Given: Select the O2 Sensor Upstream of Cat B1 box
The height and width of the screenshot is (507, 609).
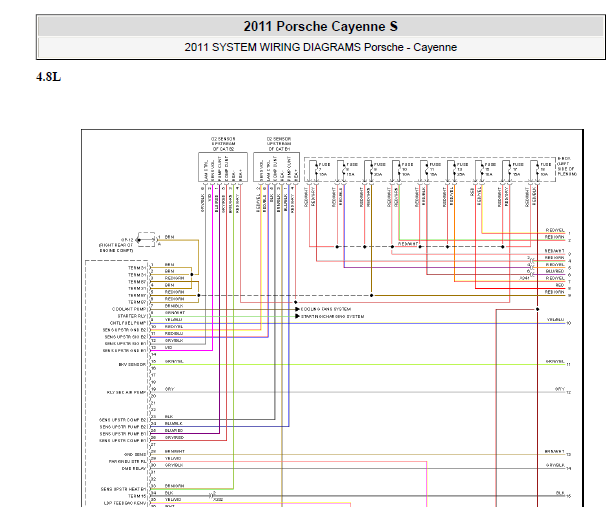Looking at the screenshot, I should click(277, 167).
